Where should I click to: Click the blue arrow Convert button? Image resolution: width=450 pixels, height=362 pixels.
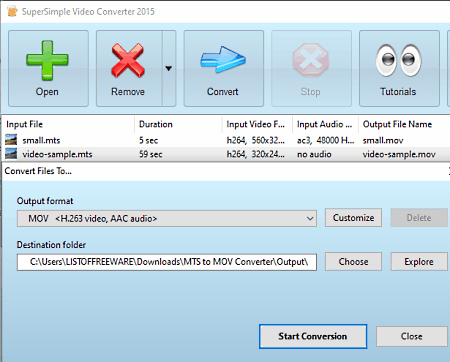(224, 68)
